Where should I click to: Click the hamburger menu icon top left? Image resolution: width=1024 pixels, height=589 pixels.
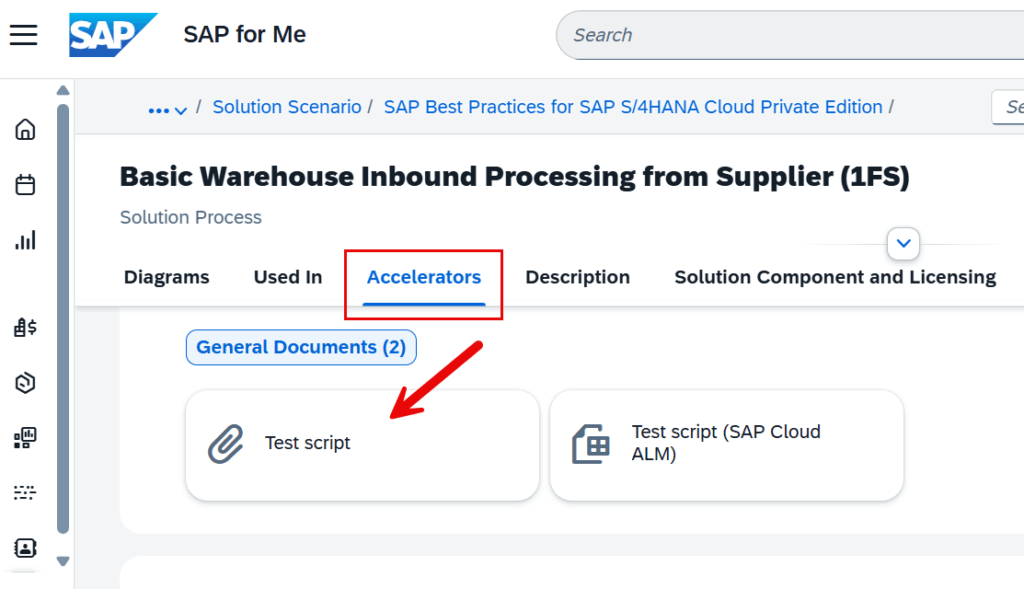tap(24, 34)
